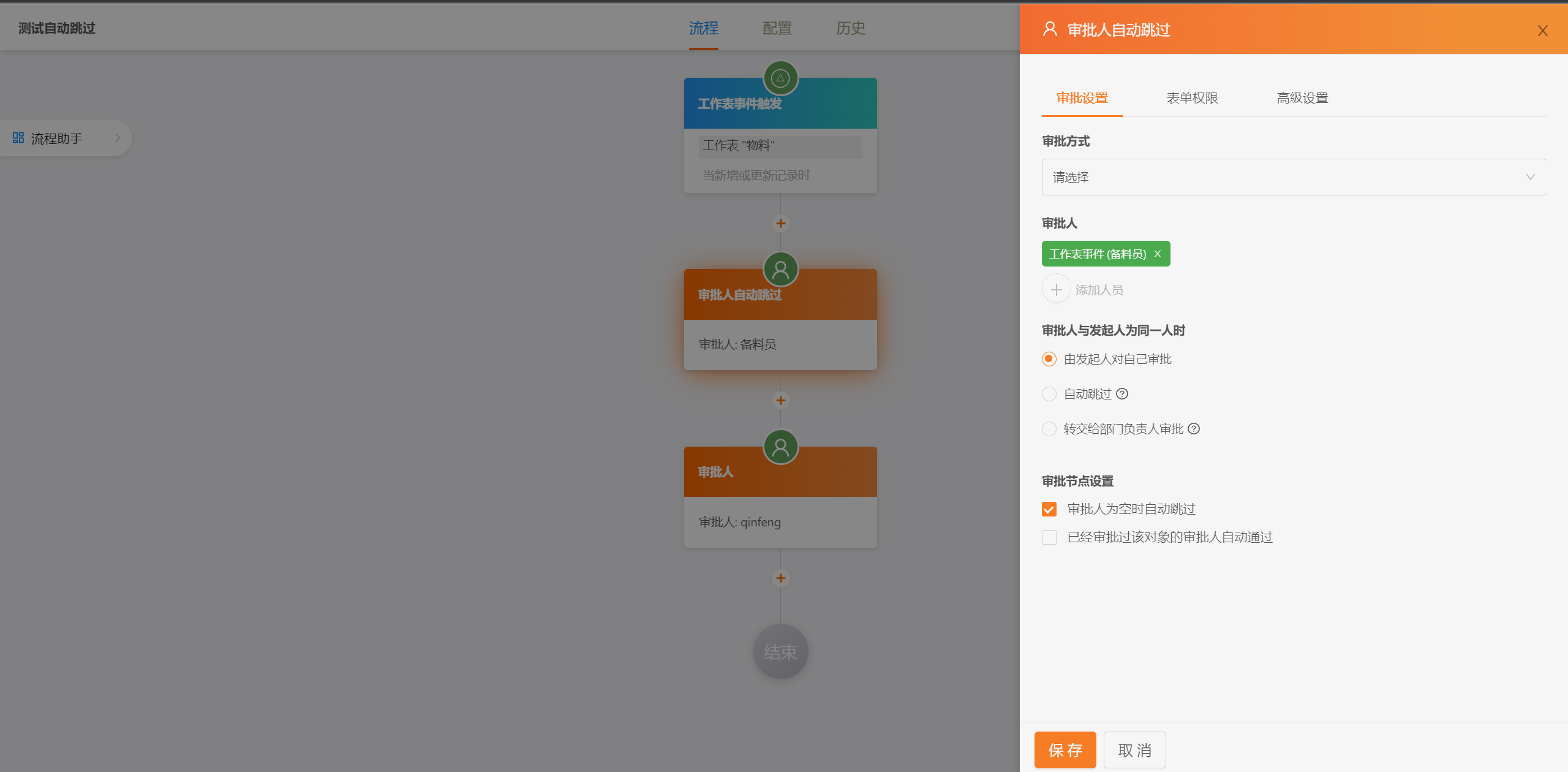Click the person icon on the 审批人 qinfeng node
This screenshot has height=772, width=1568.
(780, 447)
